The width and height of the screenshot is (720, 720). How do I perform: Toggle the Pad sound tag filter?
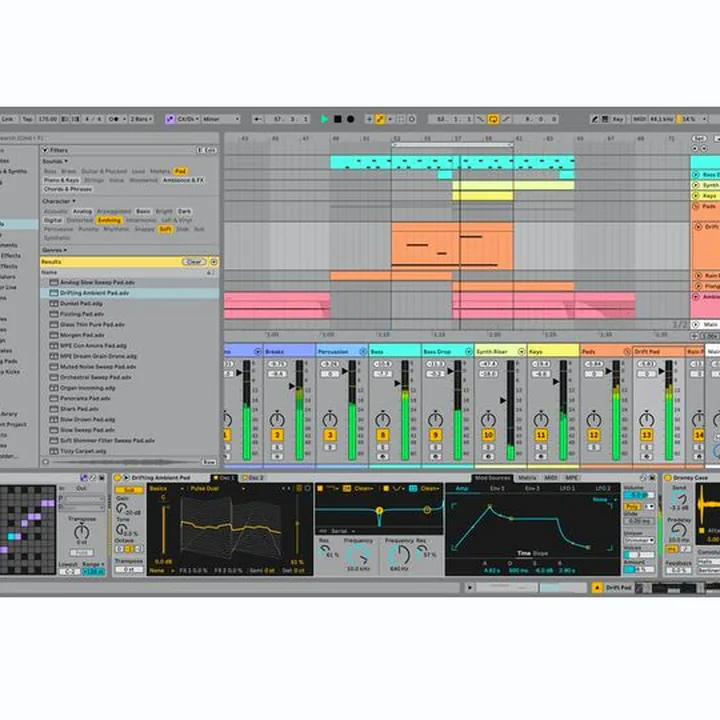tap(180, 171)
